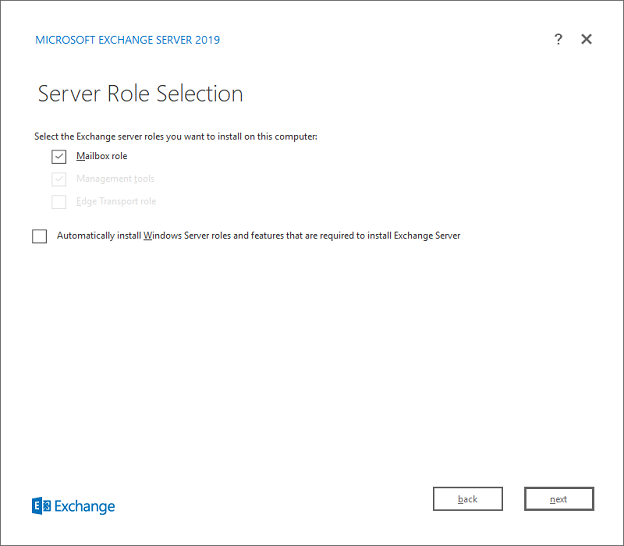Click the 'Edge Transport role' label text
Image resolution: width=624 pixels, height=546 pixels.
point(116,202)
